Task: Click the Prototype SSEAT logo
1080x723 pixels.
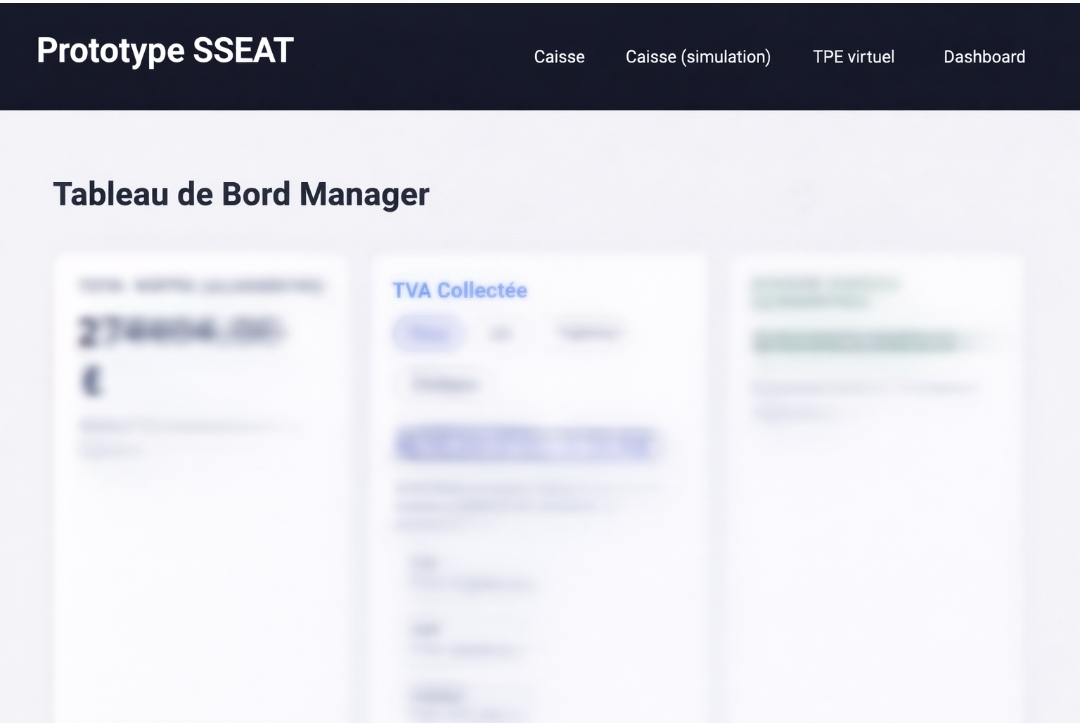Action: [165, 51]
